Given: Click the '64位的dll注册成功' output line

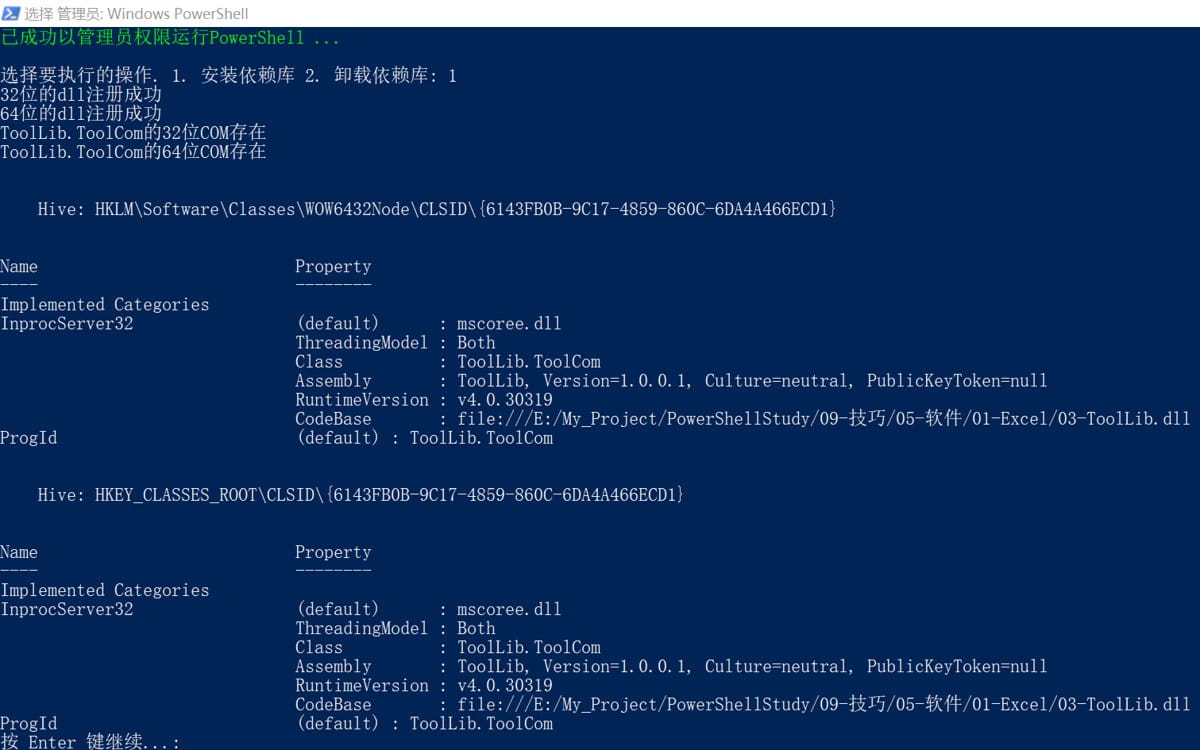Looking at the screenshot, I should pyautogui.click(x=81, y=114).
